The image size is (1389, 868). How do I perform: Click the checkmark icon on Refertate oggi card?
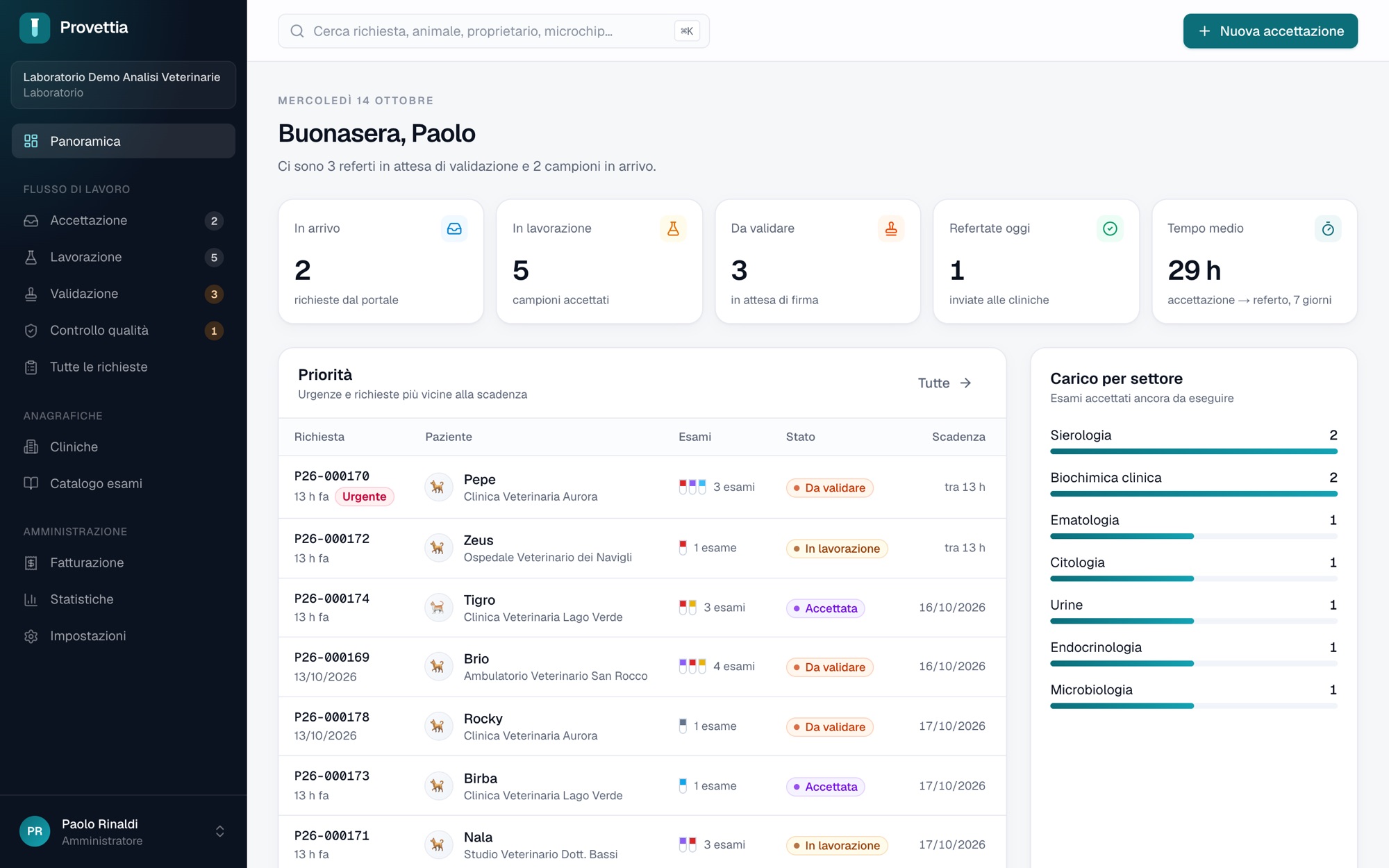coord(1110,228)
